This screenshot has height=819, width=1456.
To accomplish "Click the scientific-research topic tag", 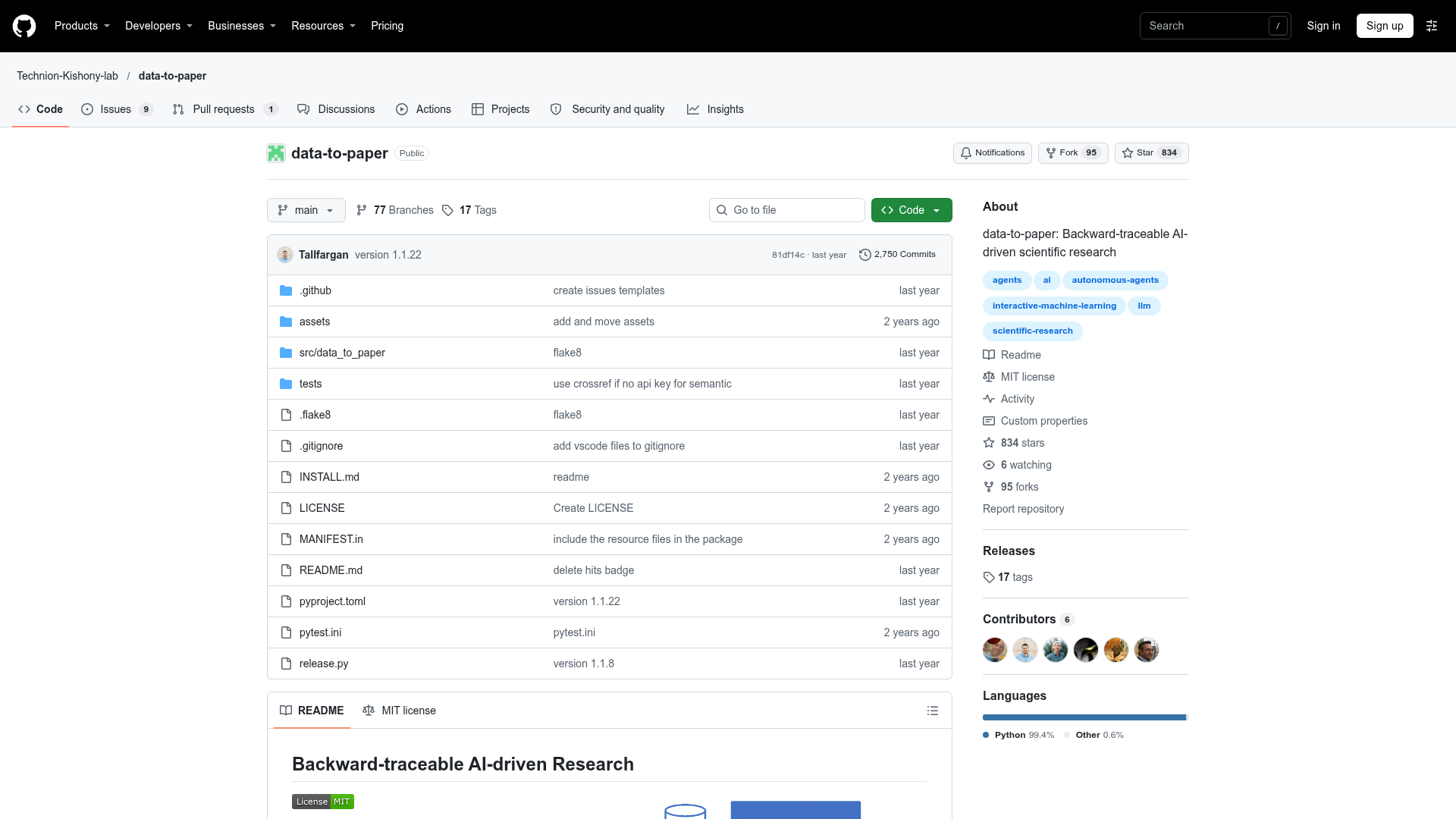I will 1032,331.
